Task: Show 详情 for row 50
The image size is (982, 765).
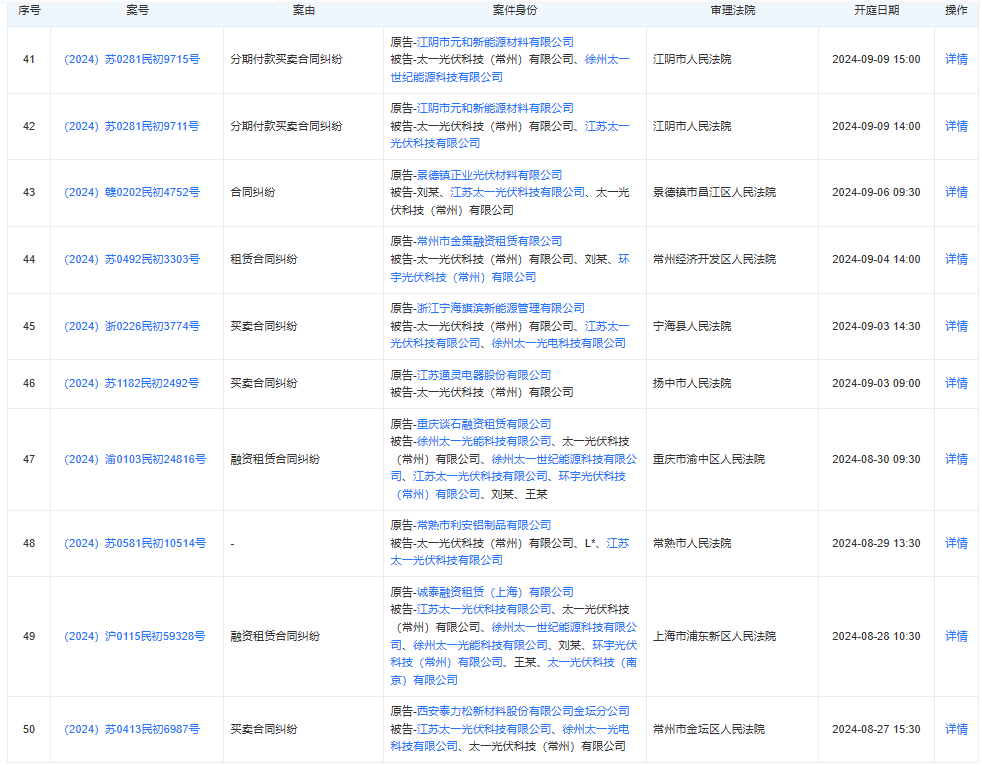Action: pos(956,729)
